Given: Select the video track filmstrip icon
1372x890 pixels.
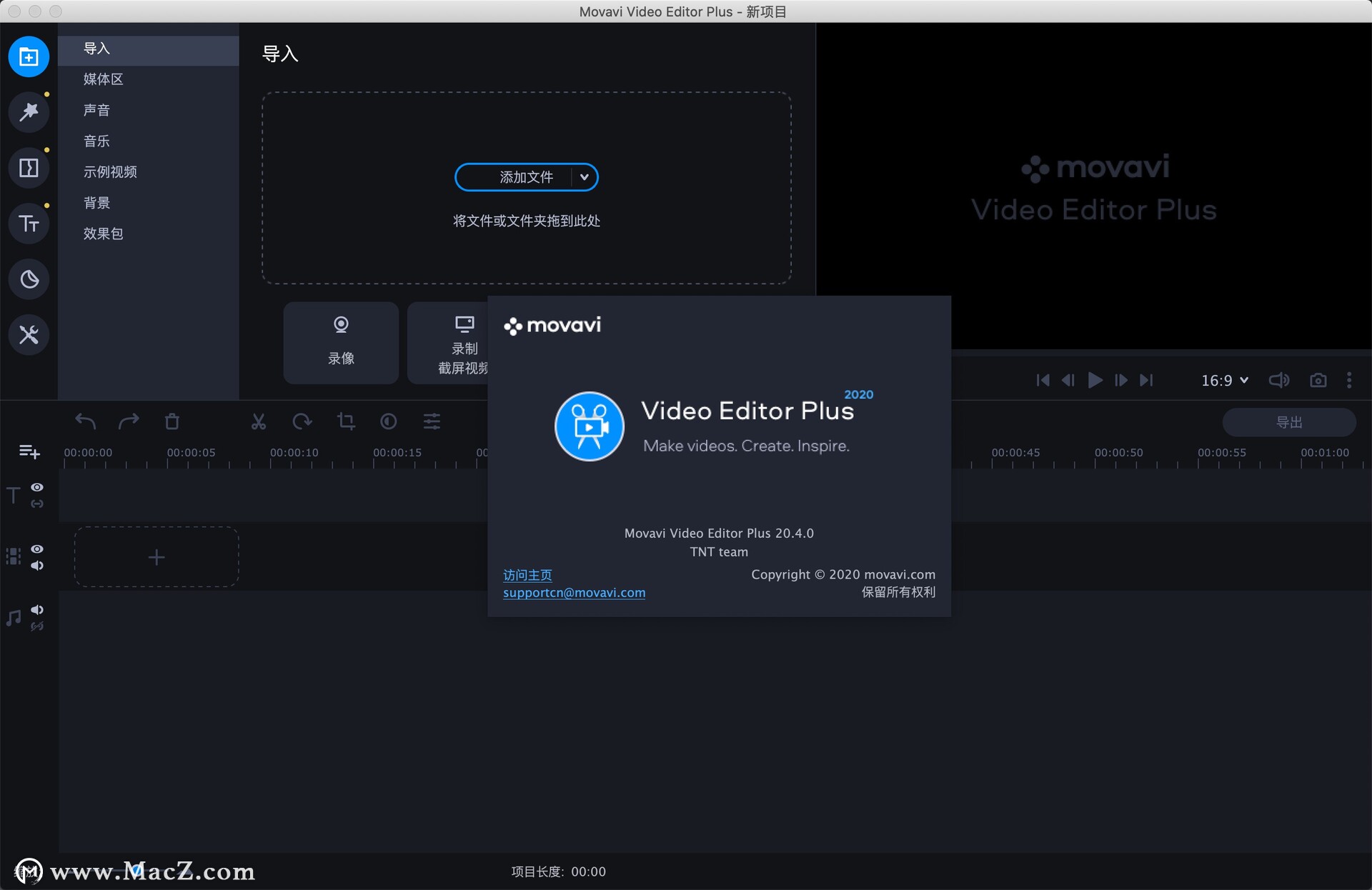Looking at the screenshot, I should (14, 556).
